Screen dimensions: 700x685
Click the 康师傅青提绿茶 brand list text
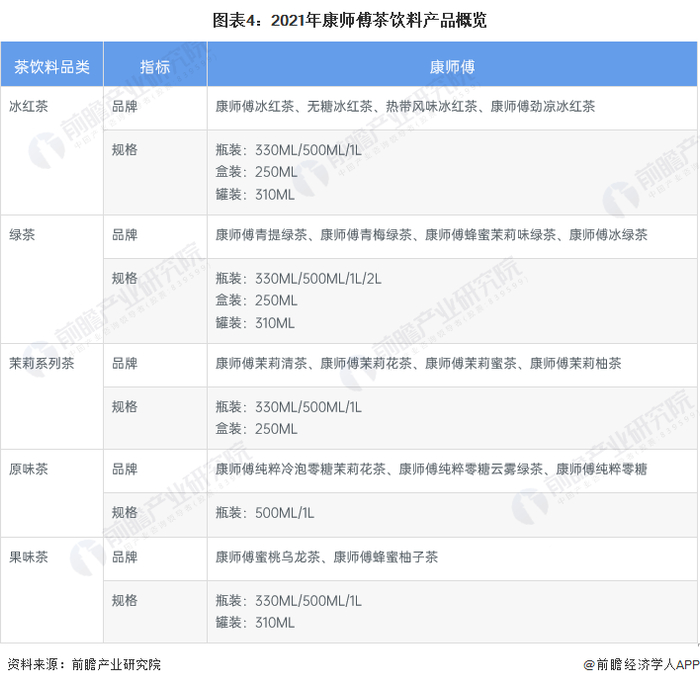pos(431,234)
